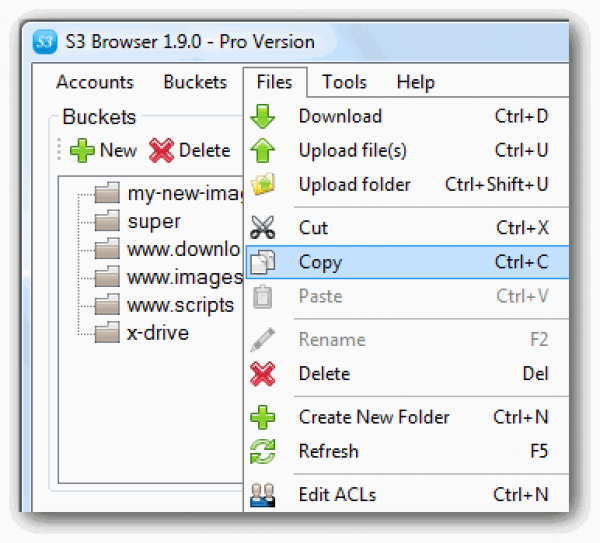This screenshot has height=543, width=600.
Task: Choose Delete Del from Files menu
Action: click(x=406, y=373)
